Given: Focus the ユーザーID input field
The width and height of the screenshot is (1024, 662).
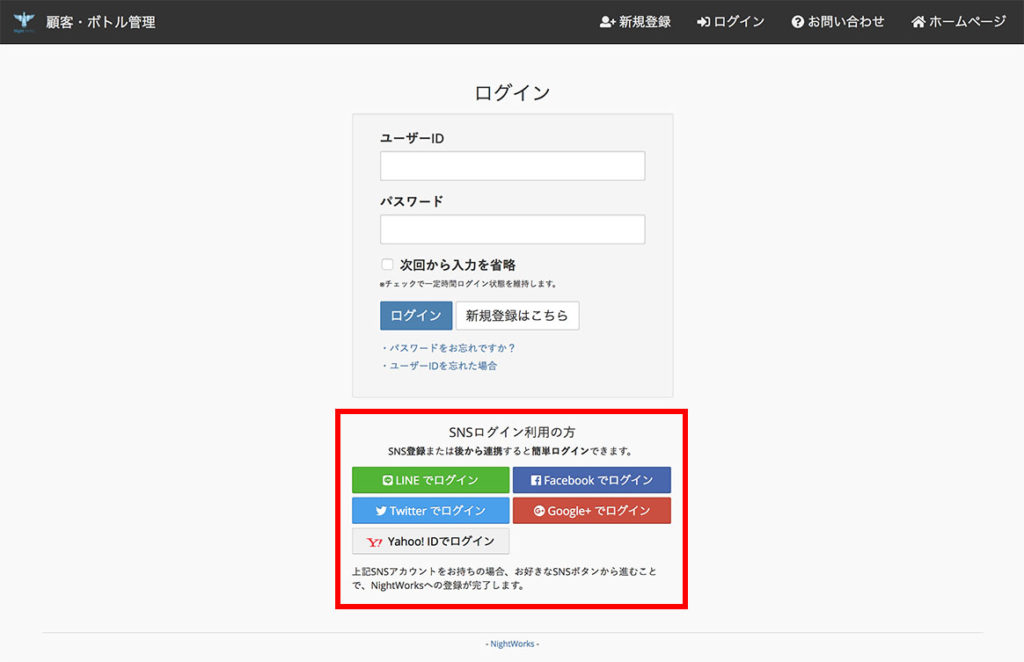Looking at the screenshot, I should [x=512, y=166].
